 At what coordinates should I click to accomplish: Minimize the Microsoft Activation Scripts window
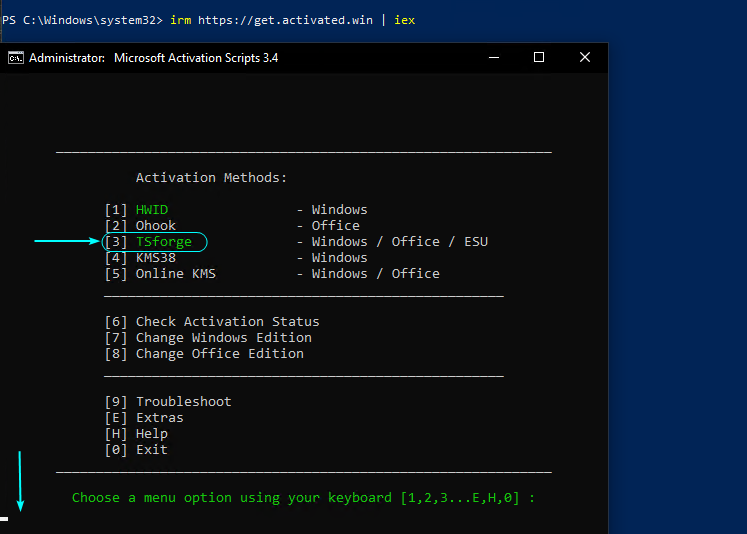coord(494,58)
